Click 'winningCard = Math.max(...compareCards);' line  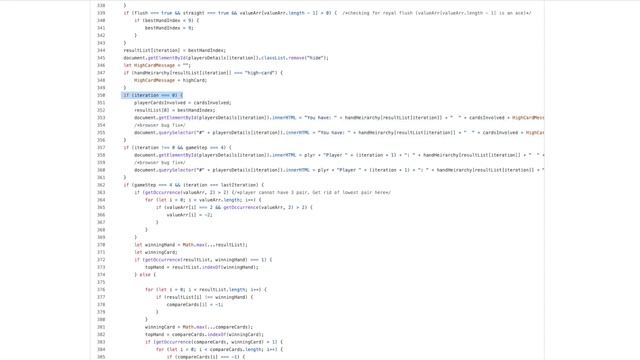(199, 327)
